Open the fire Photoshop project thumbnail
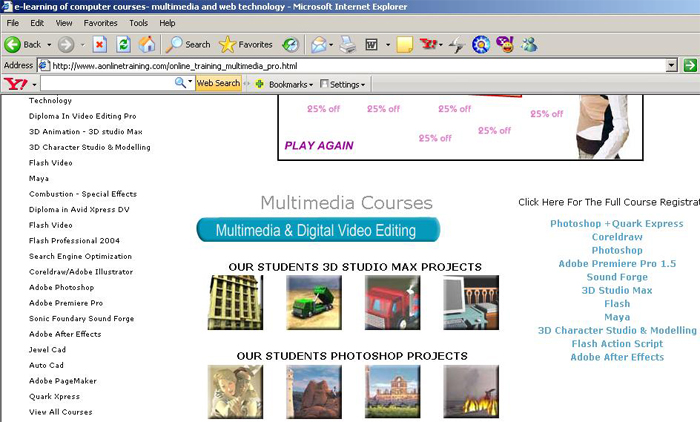 [x=471, y=392]
